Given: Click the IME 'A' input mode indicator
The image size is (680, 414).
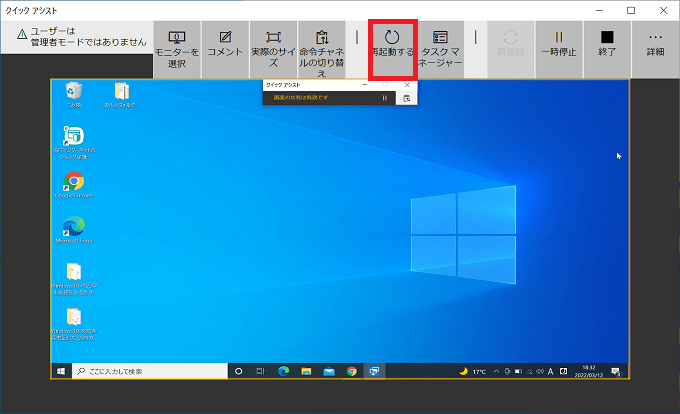Looking at the screenshot, I should coord(550,372).
